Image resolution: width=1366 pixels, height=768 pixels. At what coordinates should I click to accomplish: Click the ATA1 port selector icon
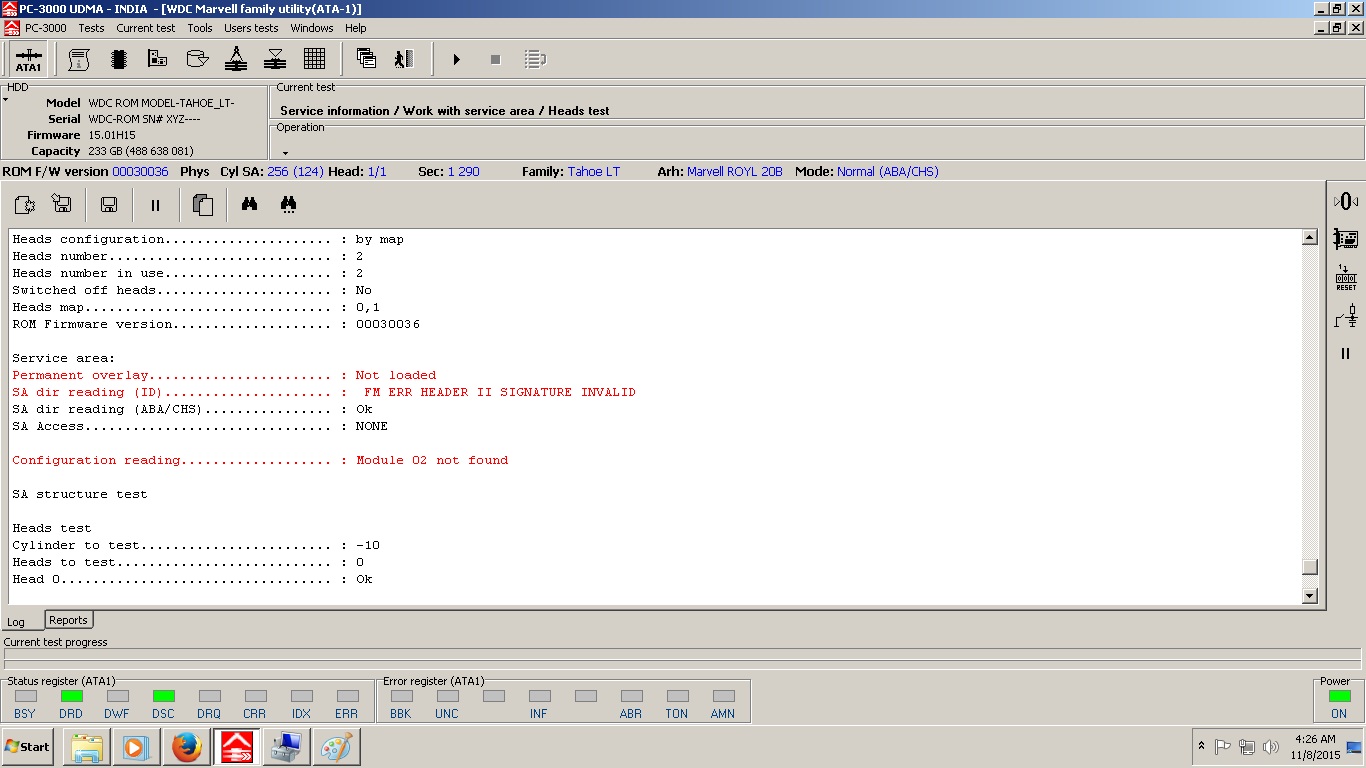[x=29, y=59]
